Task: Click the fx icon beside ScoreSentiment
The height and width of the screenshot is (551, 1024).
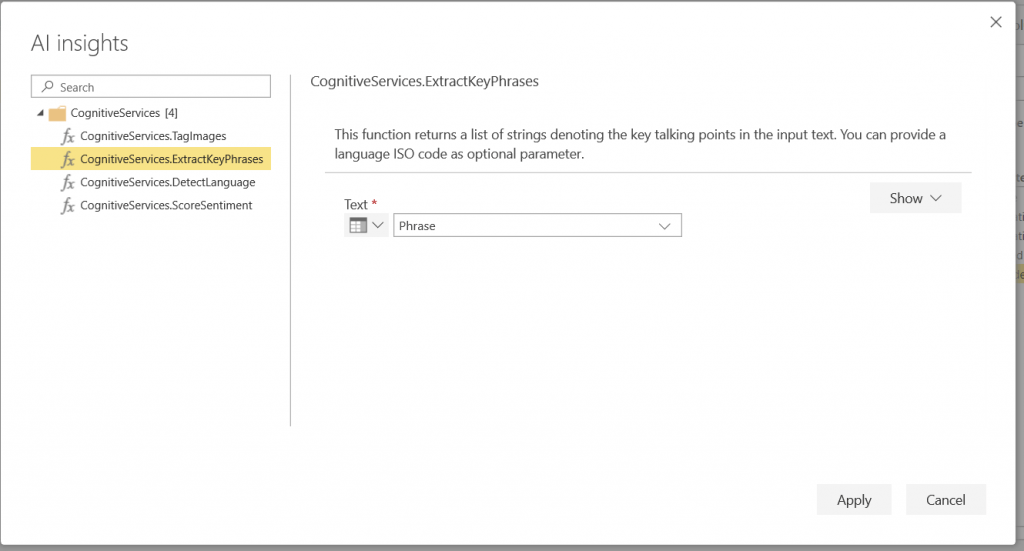Action: click(x=68, y=205)
